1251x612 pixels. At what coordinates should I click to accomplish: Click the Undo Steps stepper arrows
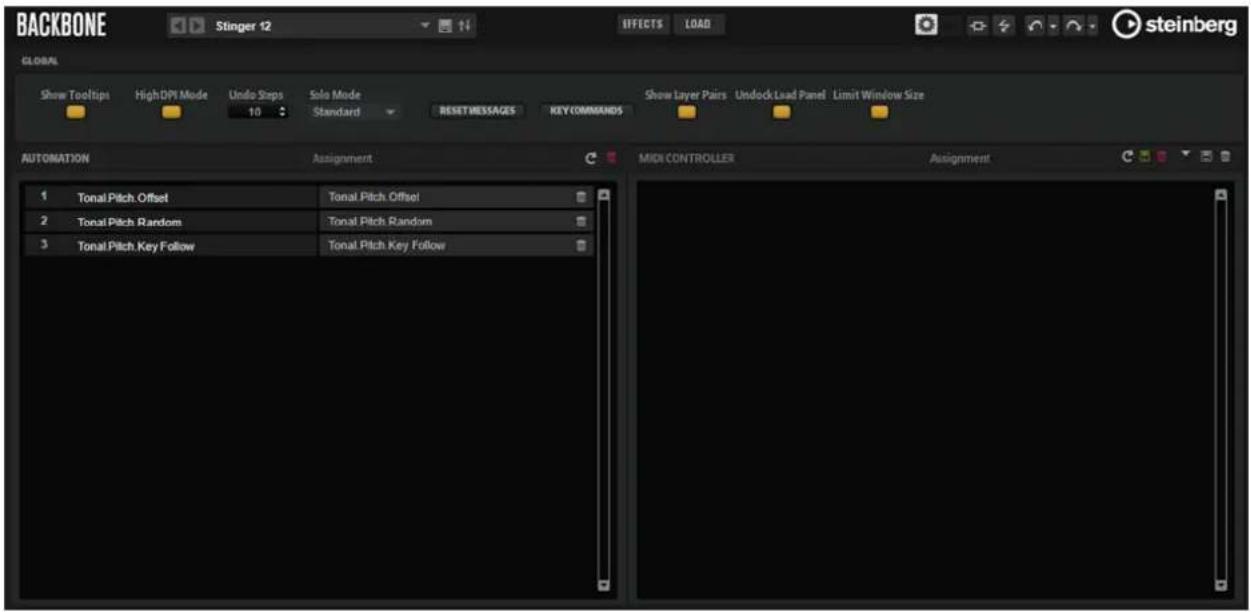[x=282, y=112]
